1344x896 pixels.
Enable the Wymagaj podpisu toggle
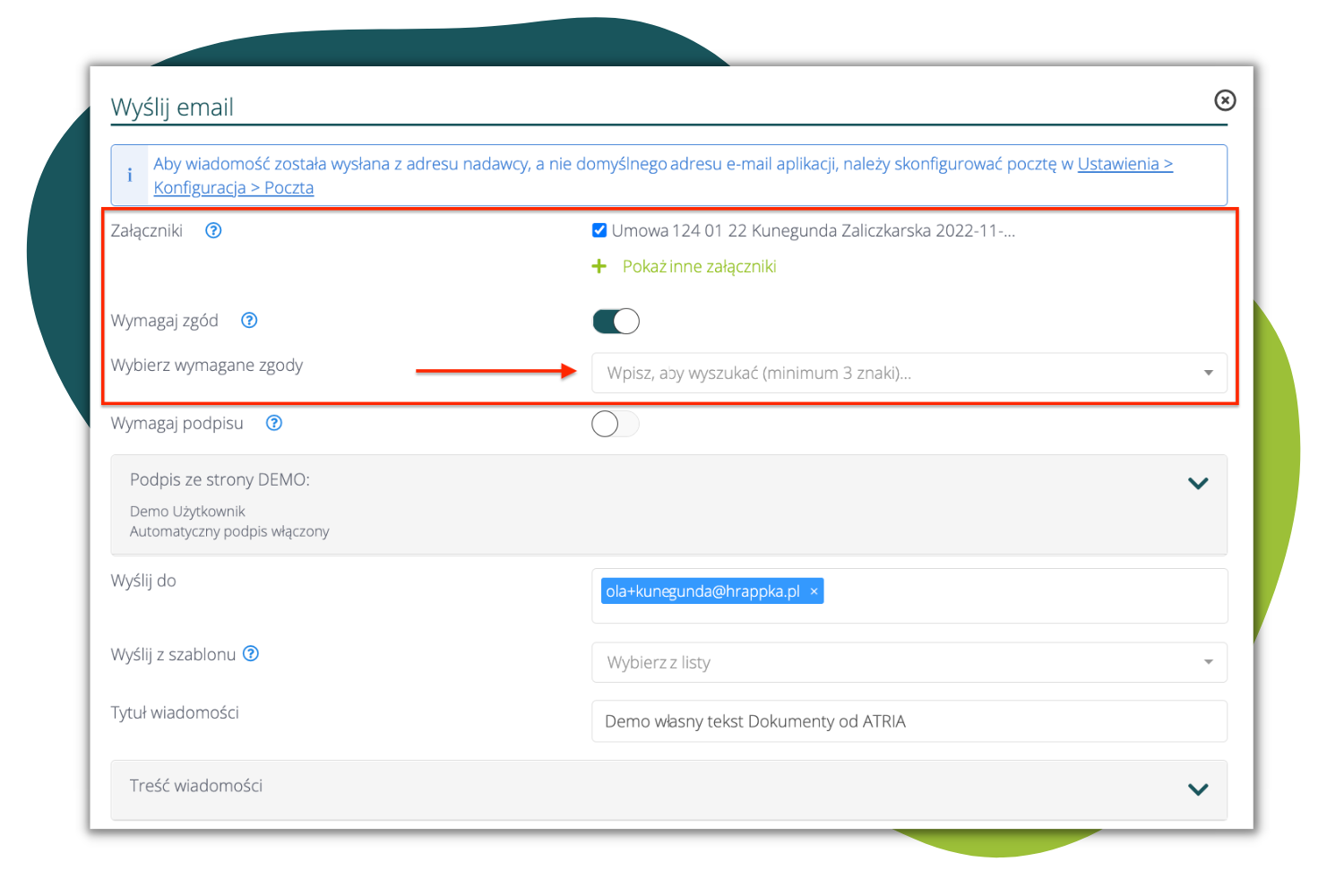tap(616, 424)
